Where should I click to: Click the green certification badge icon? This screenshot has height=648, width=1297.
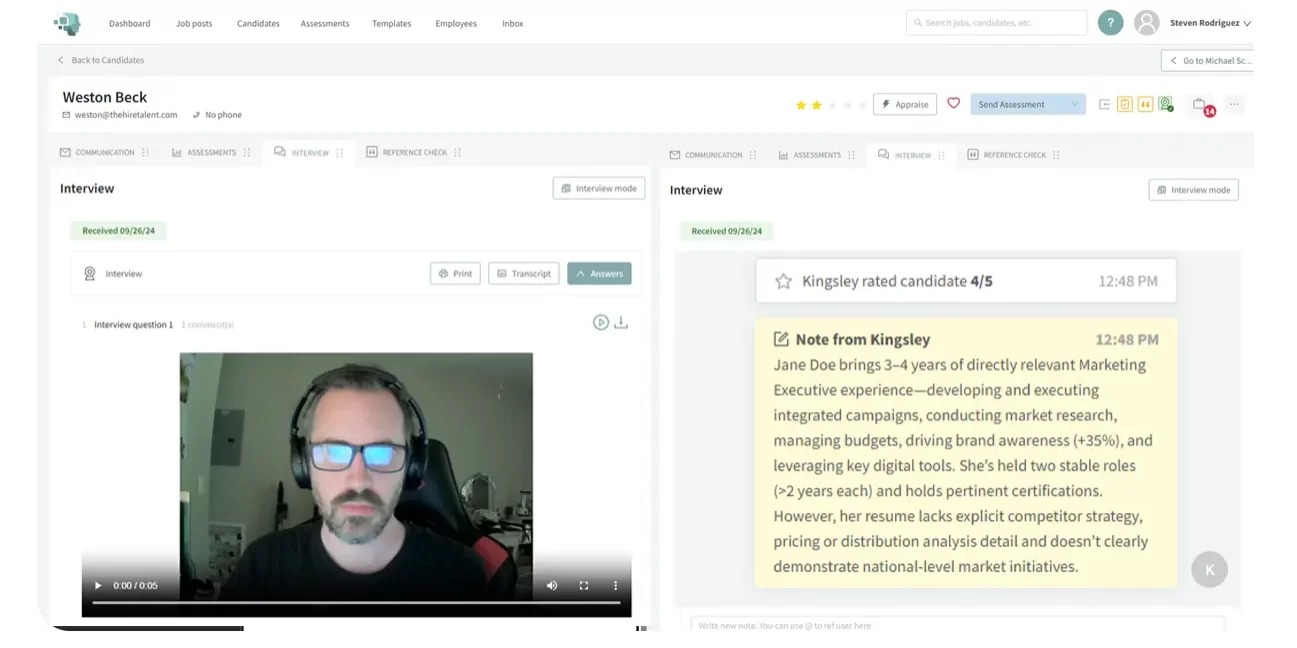[1165, 103]
